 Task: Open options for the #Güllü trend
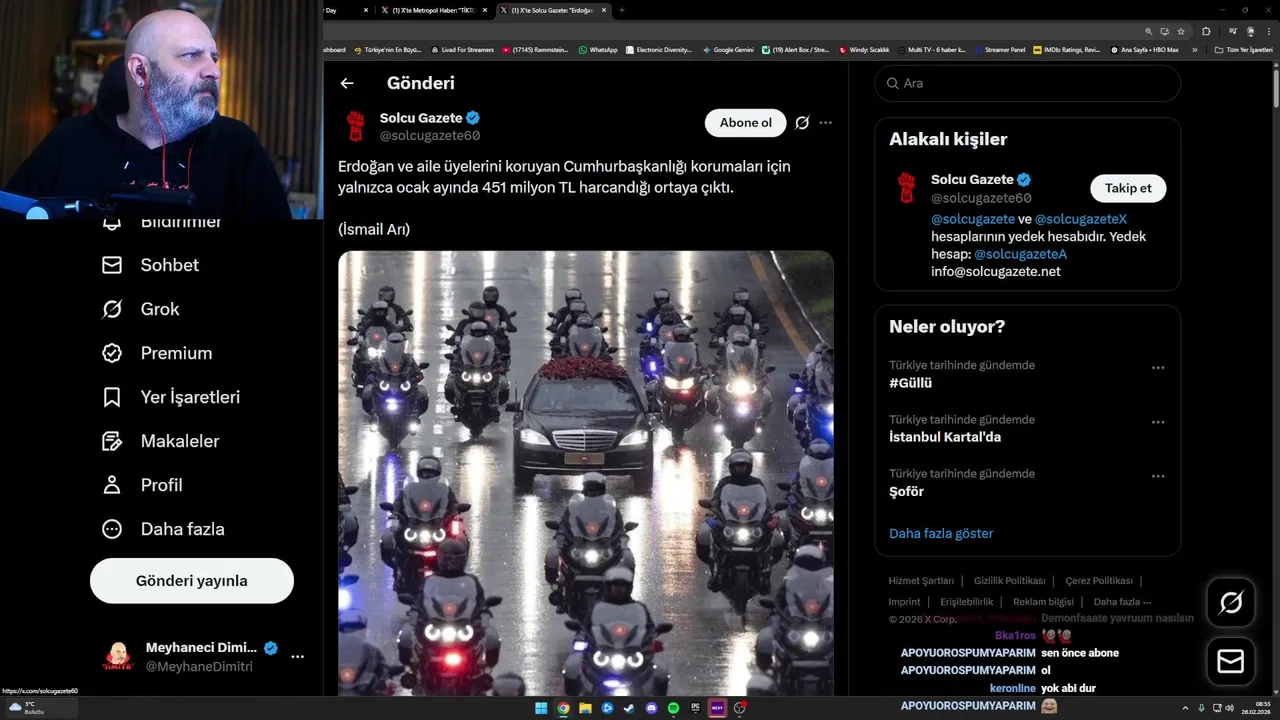click(x=1158, y=368)
